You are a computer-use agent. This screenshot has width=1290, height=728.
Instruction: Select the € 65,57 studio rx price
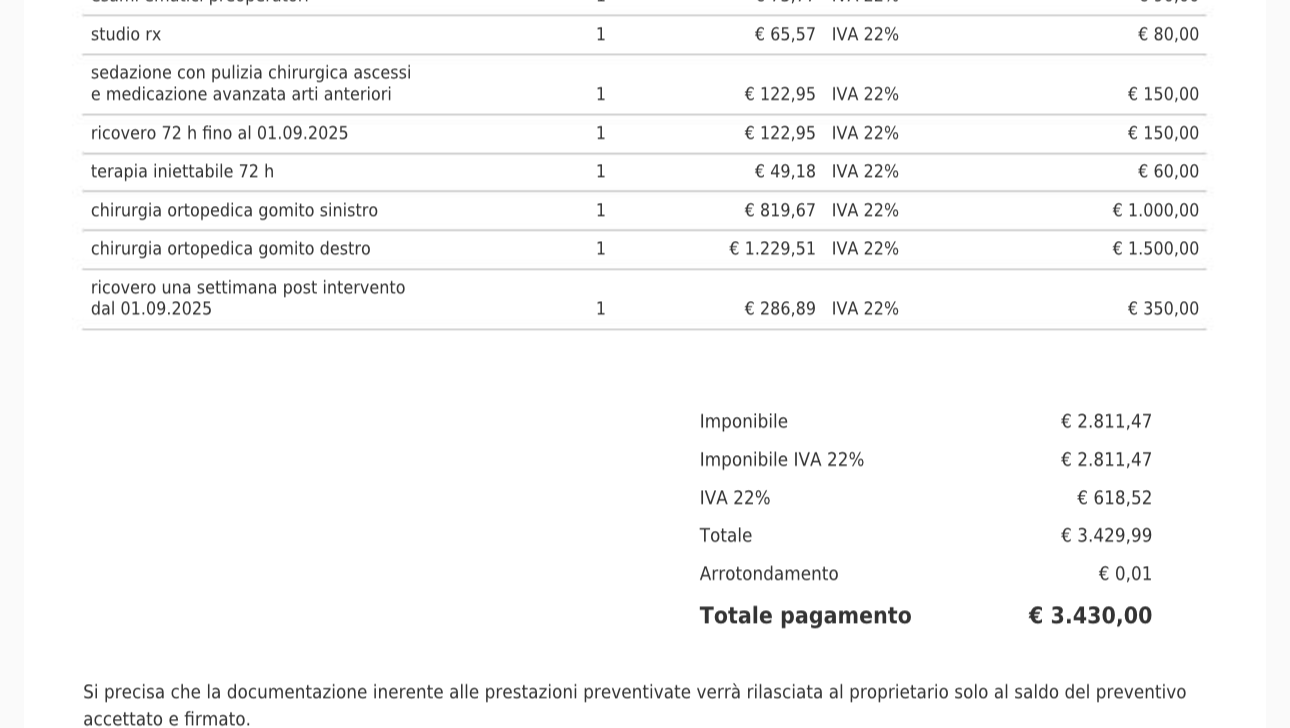[785, 35]
